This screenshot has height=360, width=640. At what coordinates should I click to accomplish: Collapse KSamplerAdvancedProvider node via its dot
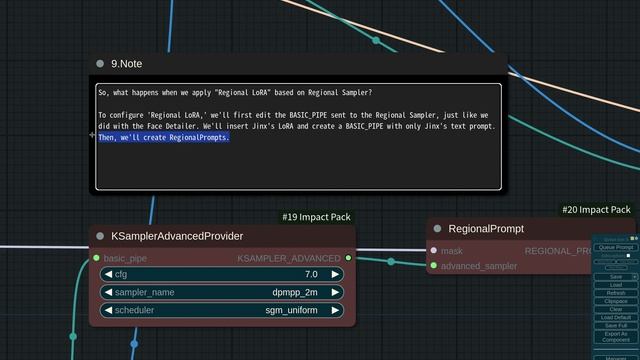tap(100, 236)
